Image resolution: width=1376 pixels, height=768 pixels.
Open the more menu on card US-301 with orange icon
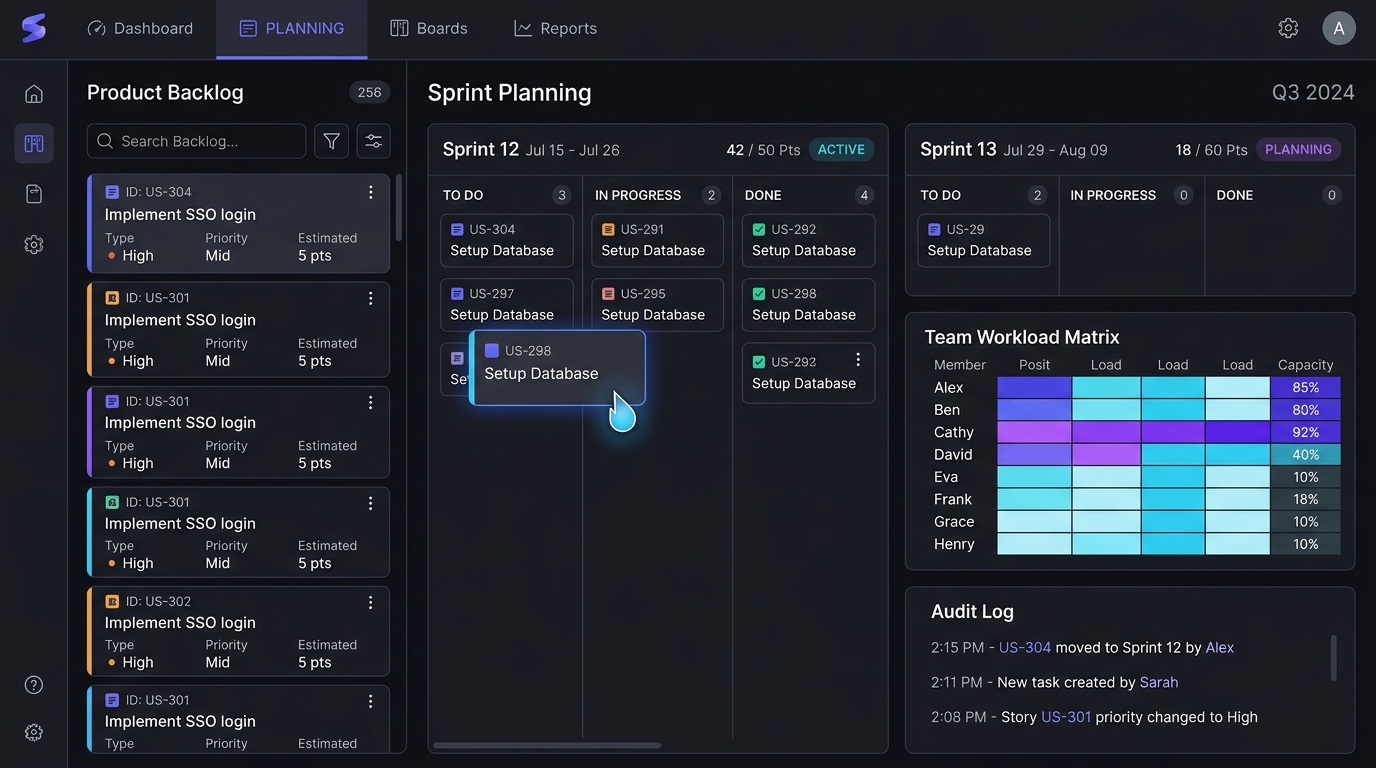(x=371, y=298)
